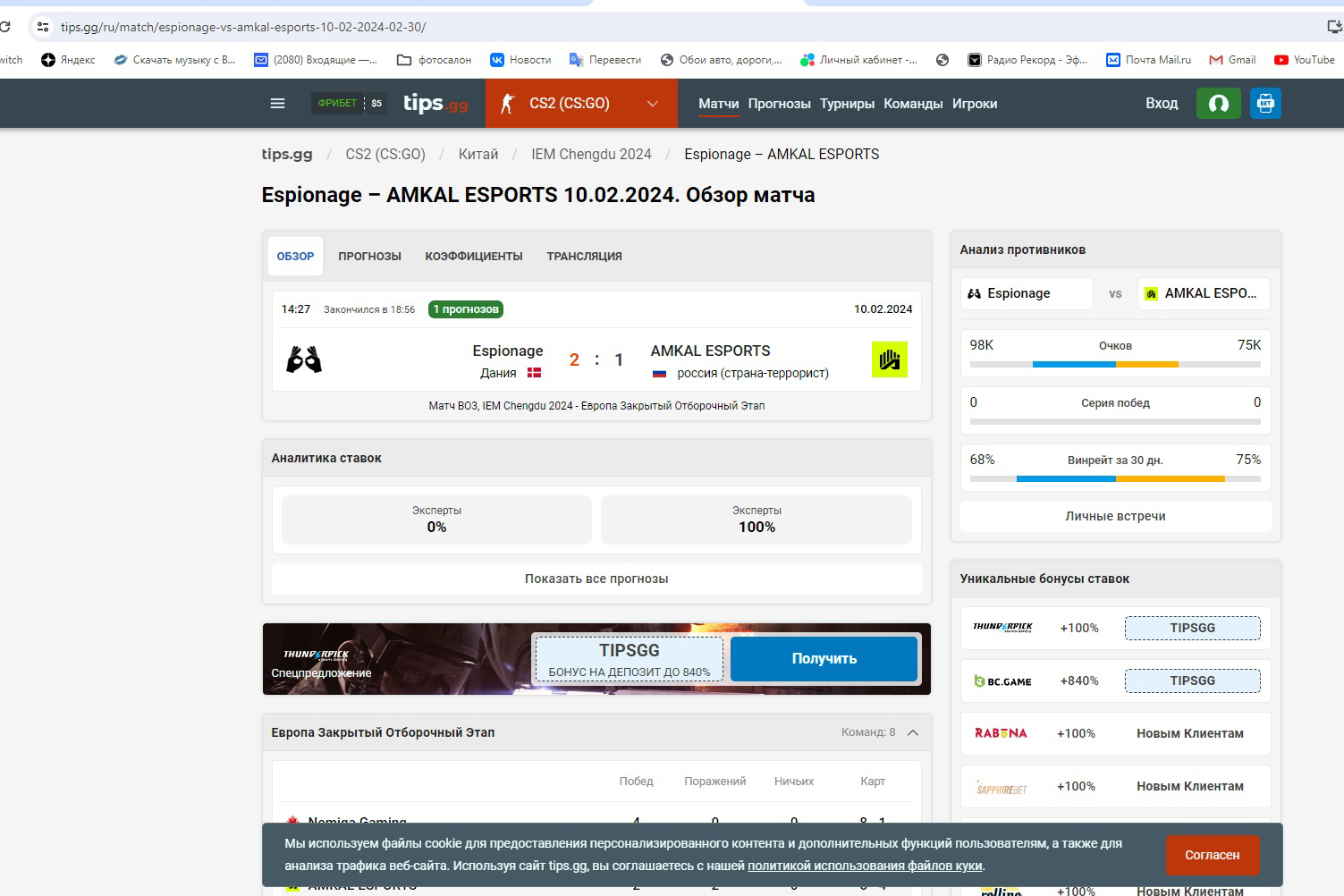Switch to the ТРАНСЛЯЦИЯ tab
1344x896 pixels.
pos(584,257)
